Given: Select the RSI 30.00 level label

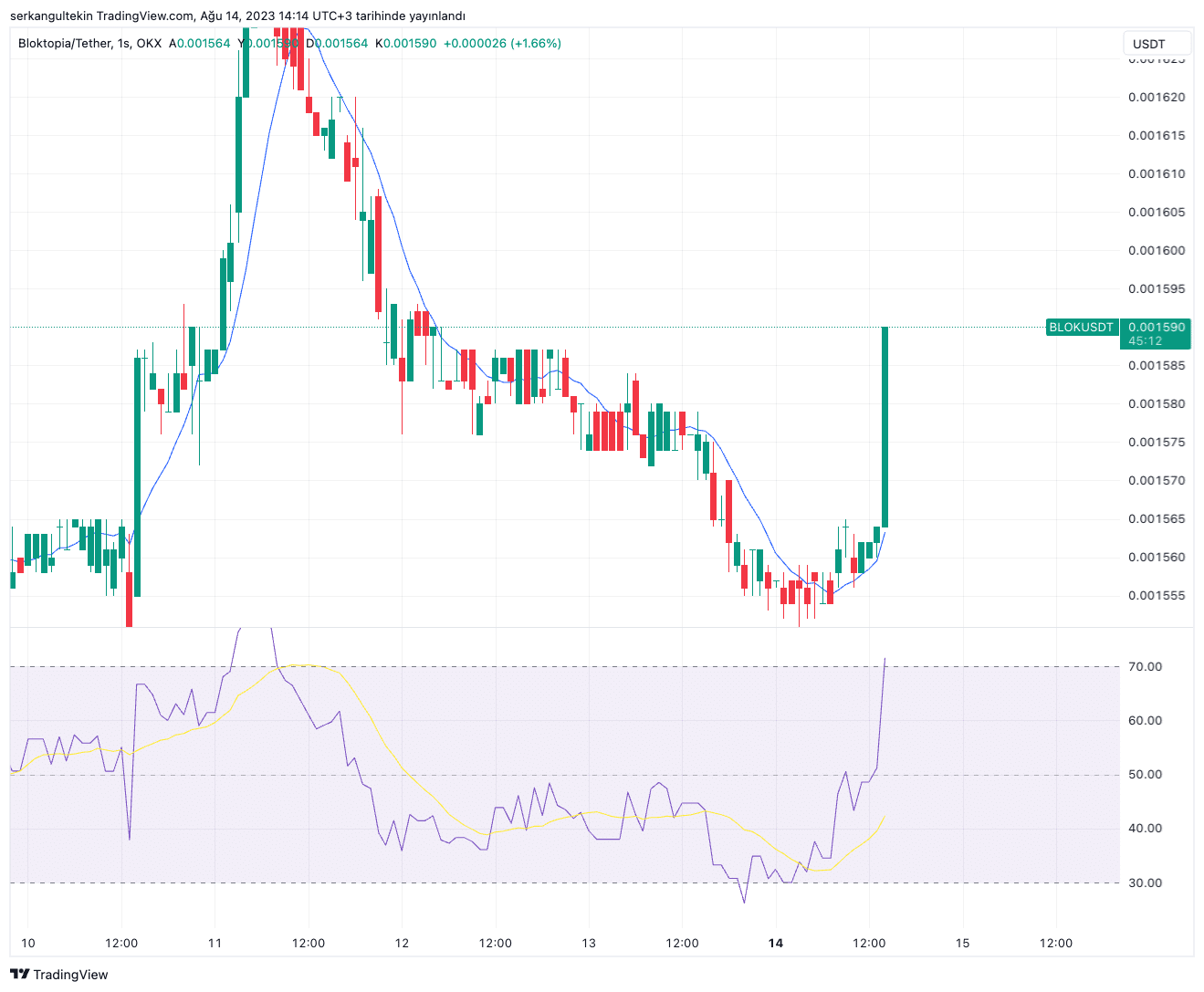Looking at the screenshot, I should pos(1145,883).
